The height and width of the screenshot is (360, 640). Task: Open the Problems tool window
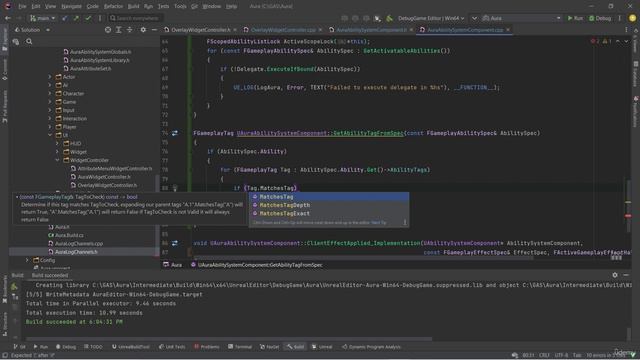coord(207,347)
